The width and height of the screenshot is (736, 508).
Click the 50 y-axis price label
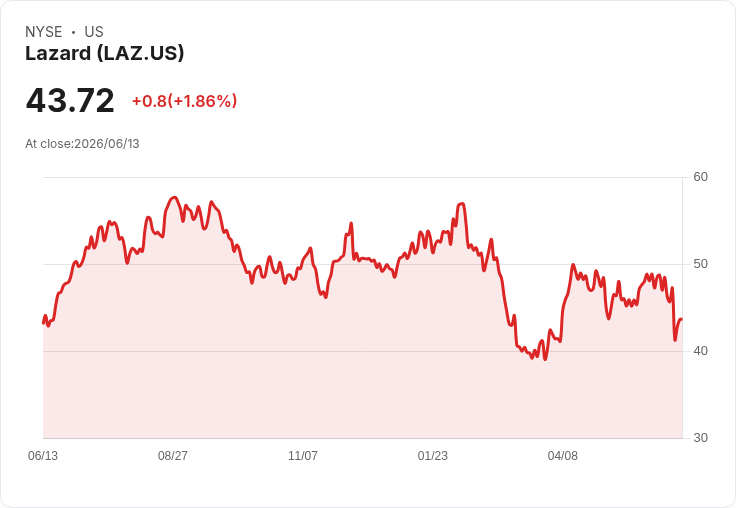click(x=700, y=264)
